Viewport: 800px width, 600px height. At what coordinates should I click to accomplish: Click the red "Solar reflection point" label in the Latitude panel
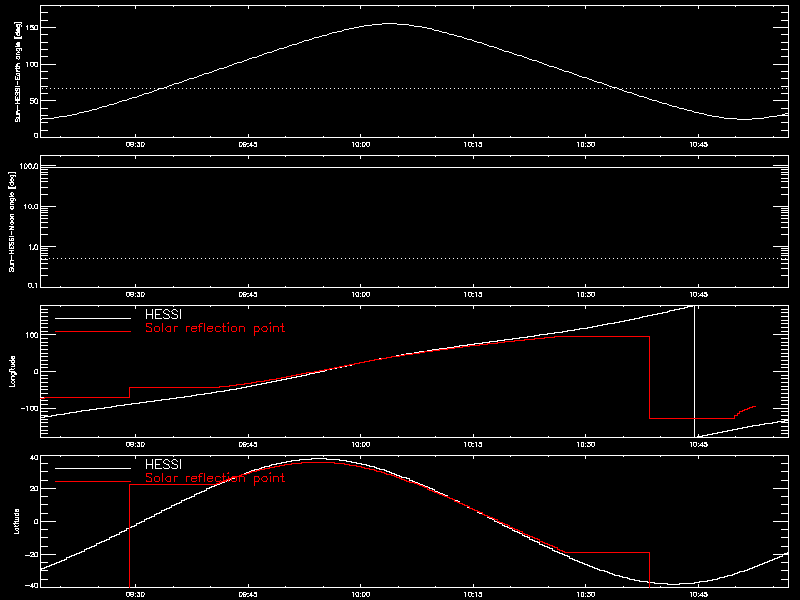[x=215, y=478]
